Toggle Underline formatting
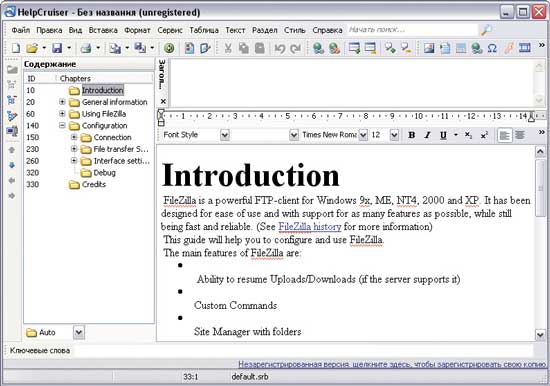The height and width of the screenshot is (386, 550). click(443, 135)
